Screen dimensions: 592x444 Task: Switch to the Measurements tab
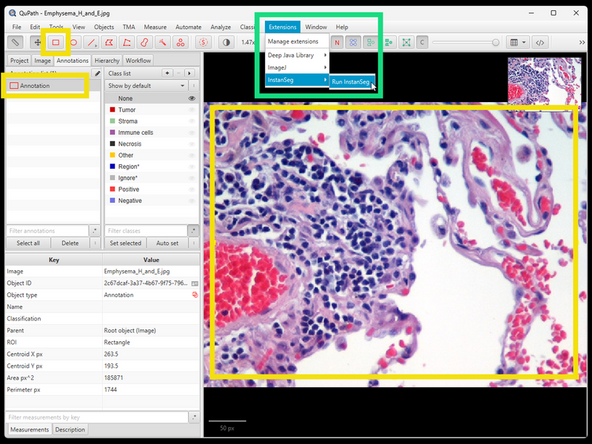tap(29, 430)
